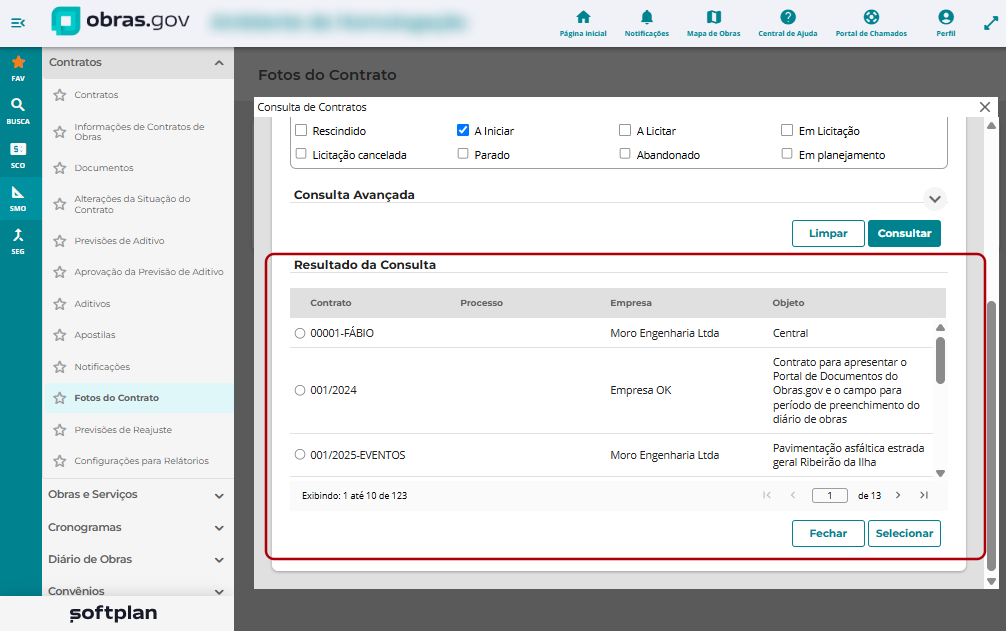The image size is (1006, 631).
Task: Check the Rescindido checkbox
Action: click(x=301, y=130)
